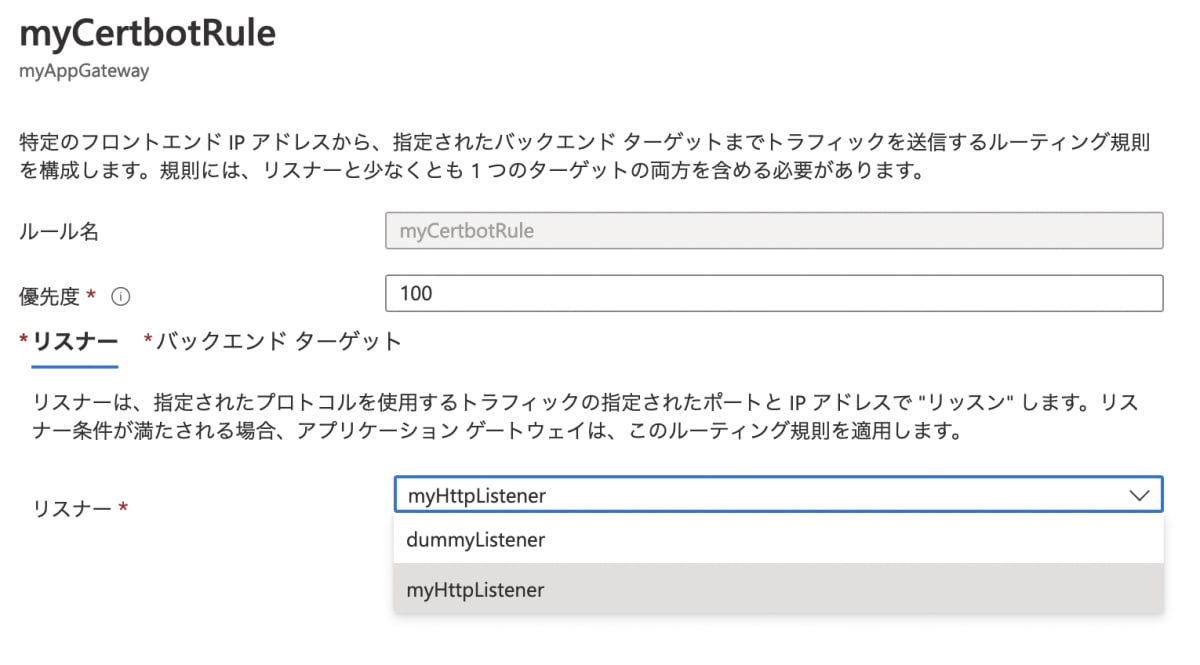Click the red asterisk next to 優先度
Viewport: 1200px width, 665px height.
[92, 295]
